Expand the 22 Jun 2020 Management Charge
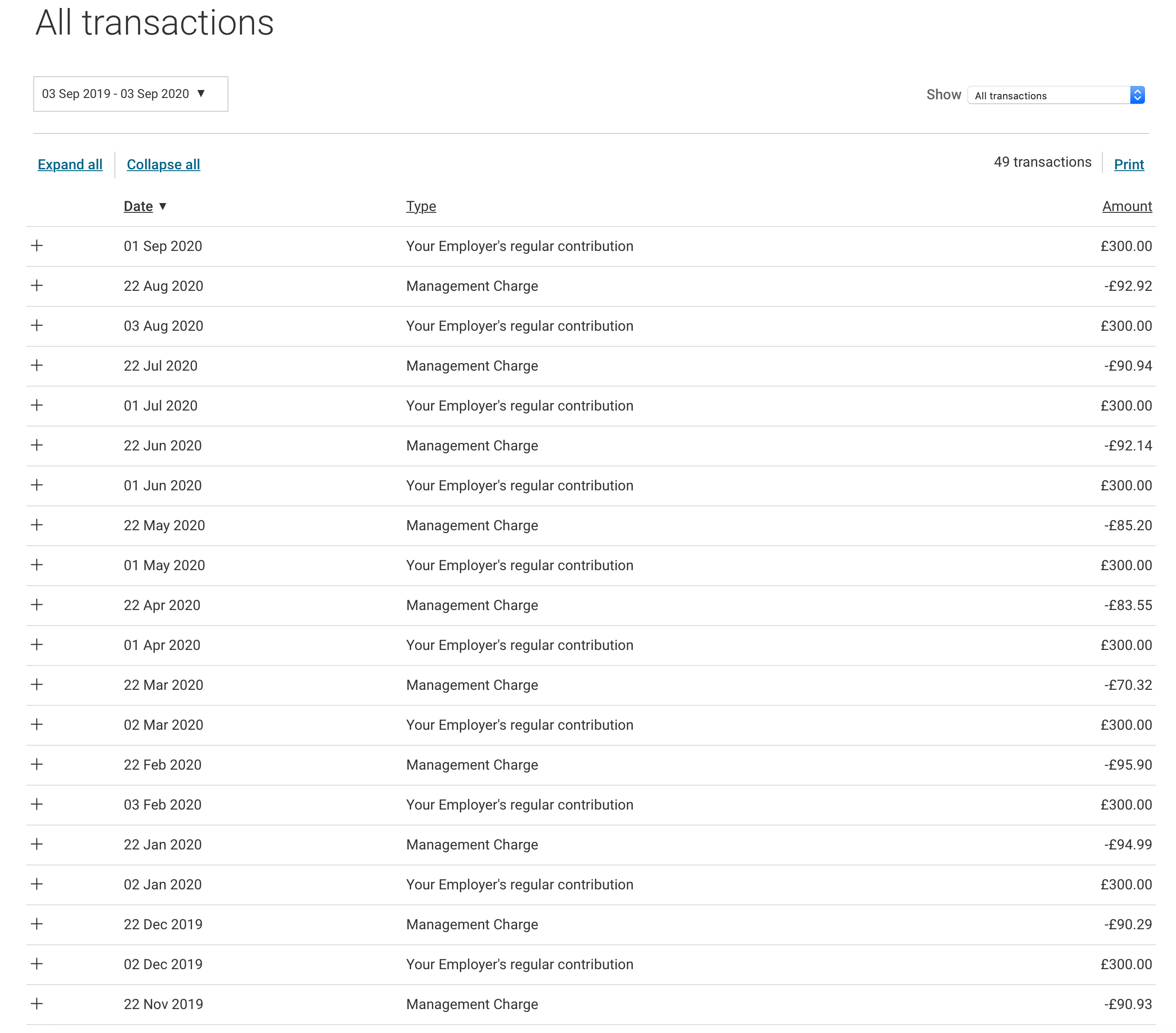 37,445
